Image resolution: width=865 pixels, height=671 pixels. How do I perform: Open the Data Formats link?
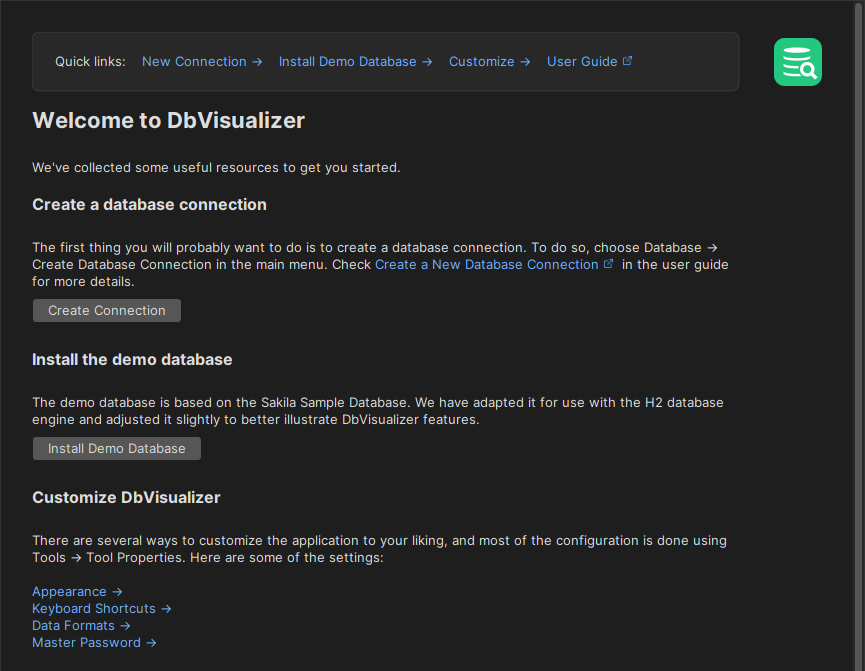(81, 626)
